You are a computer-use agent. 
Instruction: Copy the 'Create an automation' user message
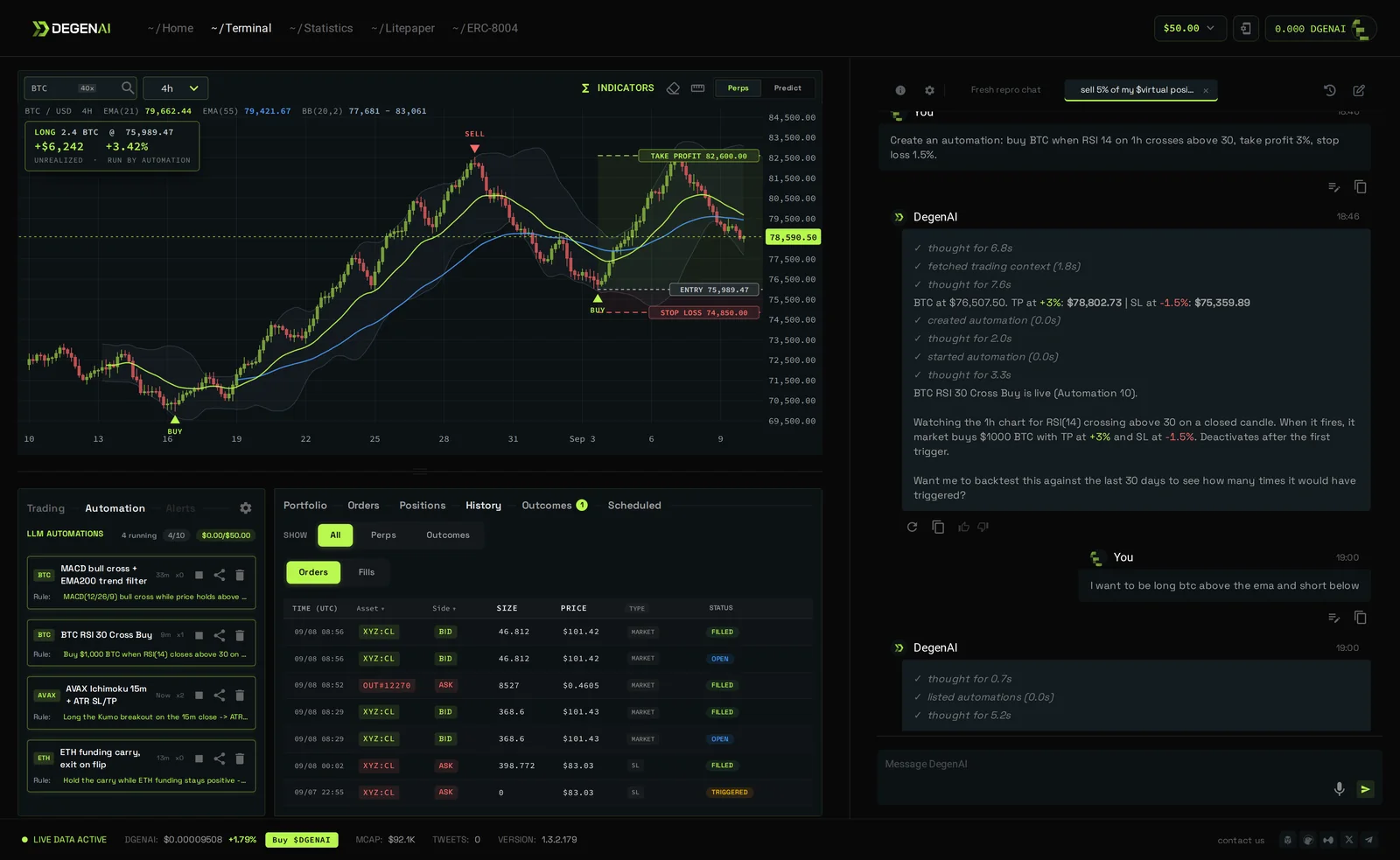1361,187
